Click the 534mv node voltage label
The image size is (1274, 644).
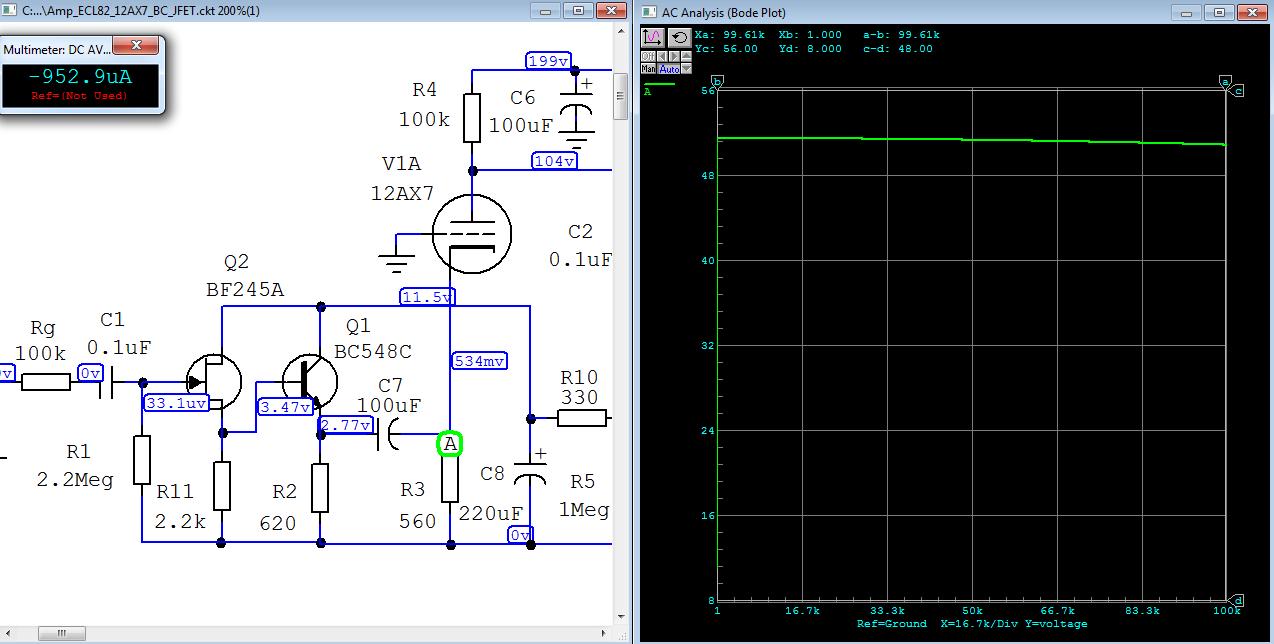(x=480, y=361)
